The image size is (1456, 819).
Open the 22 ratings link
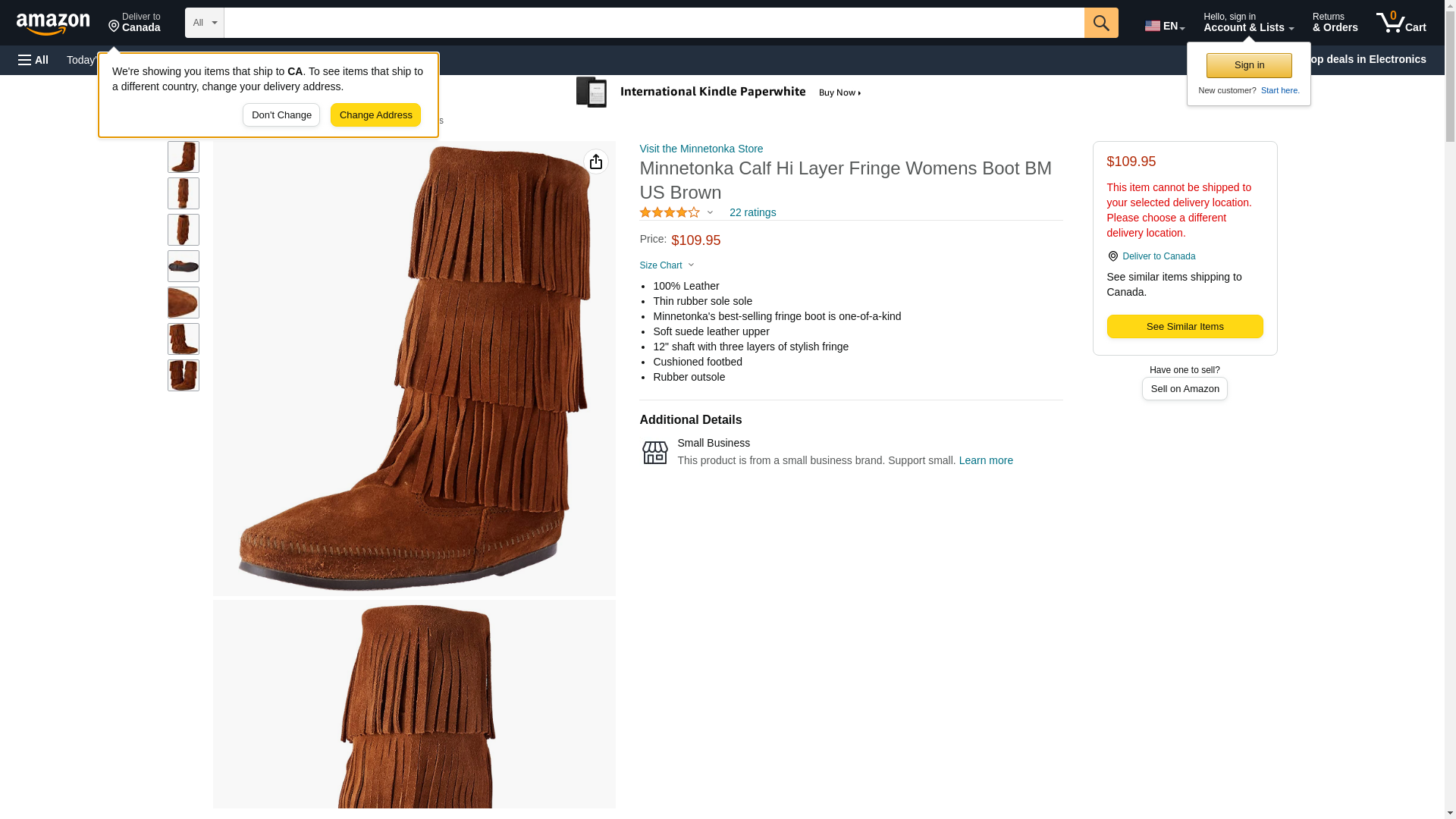point(752,213)
